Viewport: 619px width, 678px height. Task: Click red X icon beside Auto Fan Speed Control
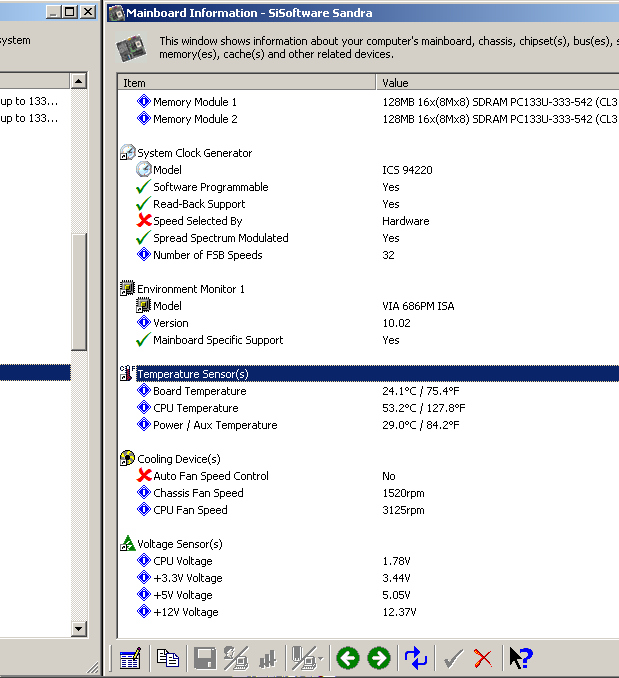point(144,476)
